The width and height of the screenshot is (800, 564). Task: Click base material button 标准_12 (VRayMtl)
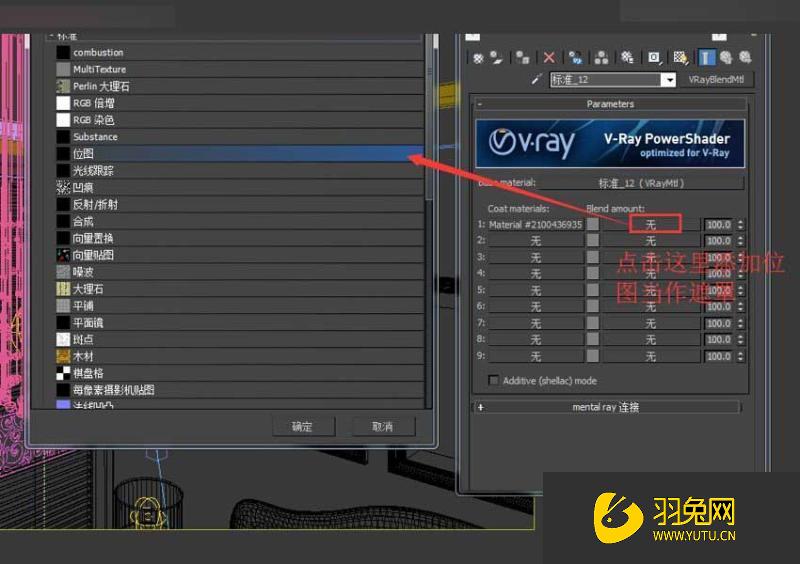click(x=641, y=183)
